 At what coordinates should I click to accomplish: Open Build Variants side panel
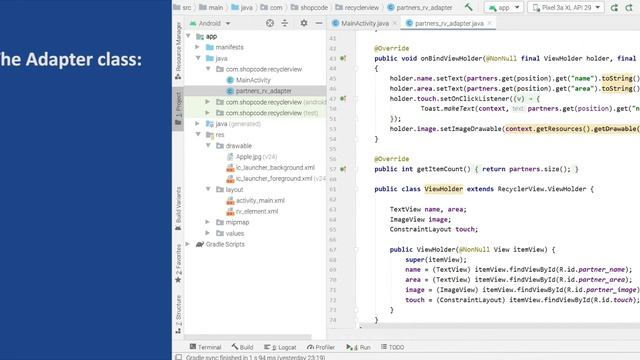(x=178, y=209)
